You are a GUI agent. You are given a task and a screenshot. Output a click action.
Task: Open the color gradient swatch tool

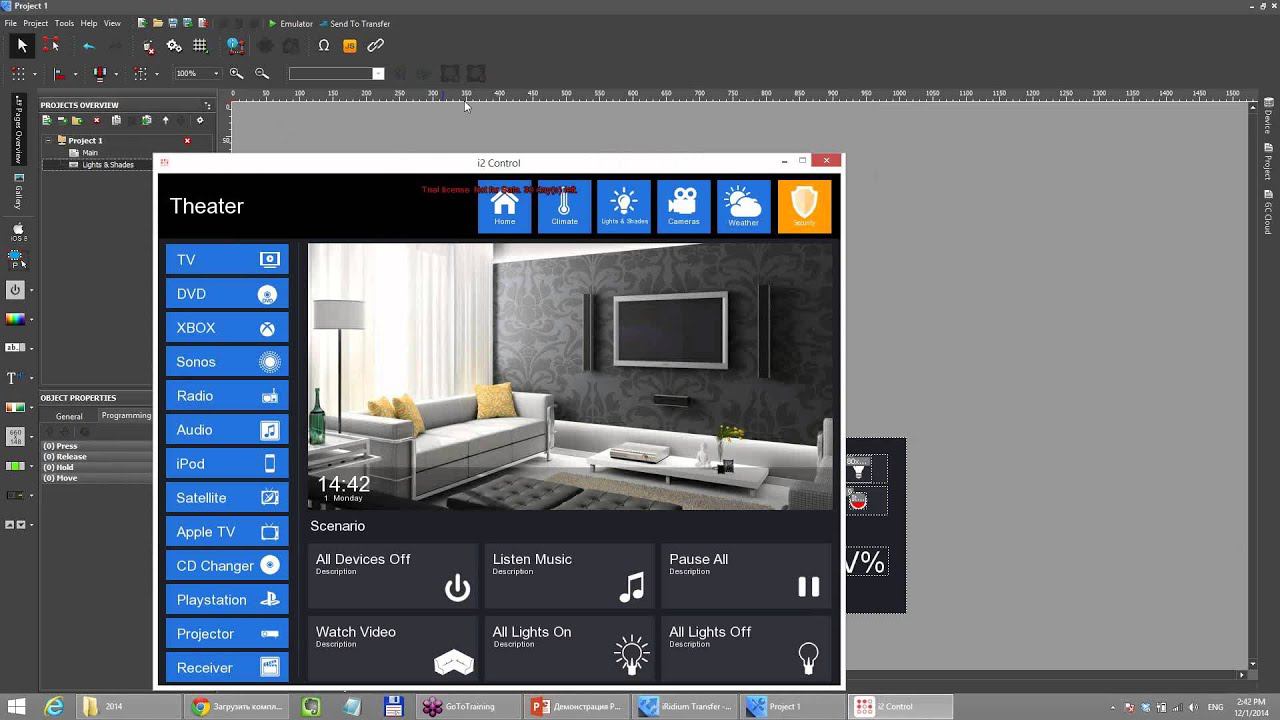point(15,320)
